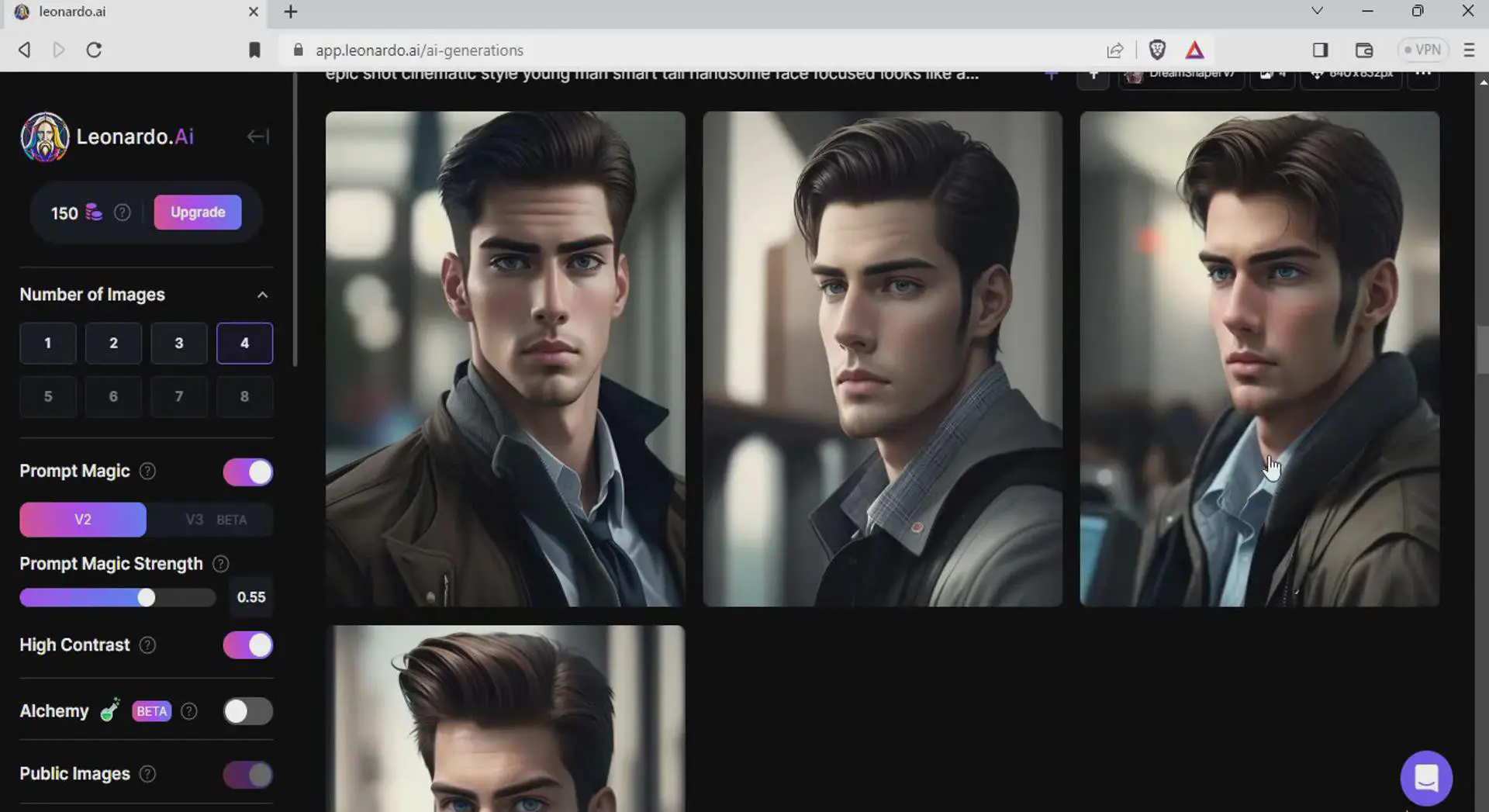Click the Upgrade button

[x=198, y=213]
